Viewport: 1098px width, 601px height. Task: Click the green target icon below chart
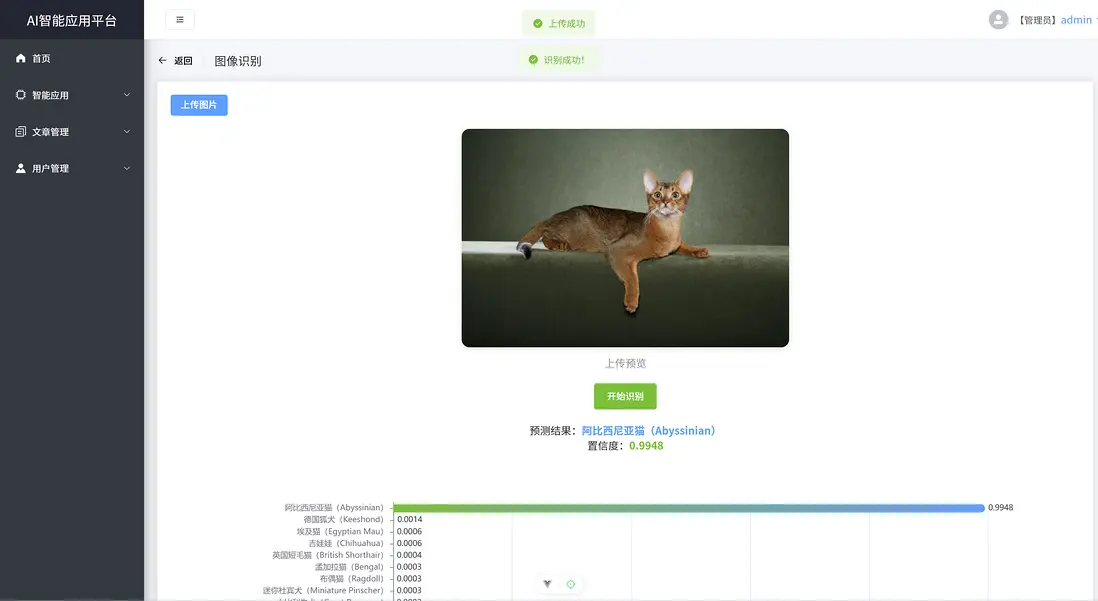[571, 583]
